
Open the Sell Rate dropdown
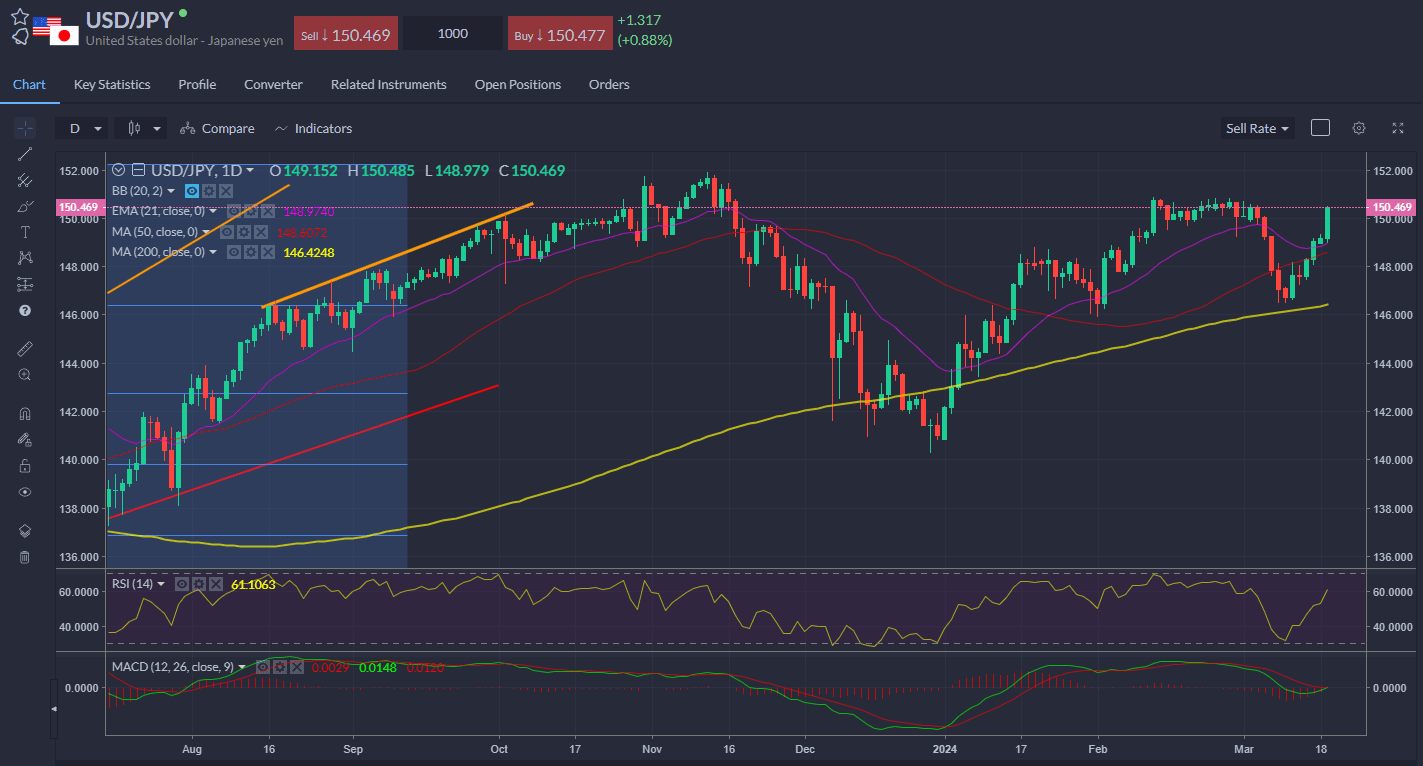(1258, 128)
